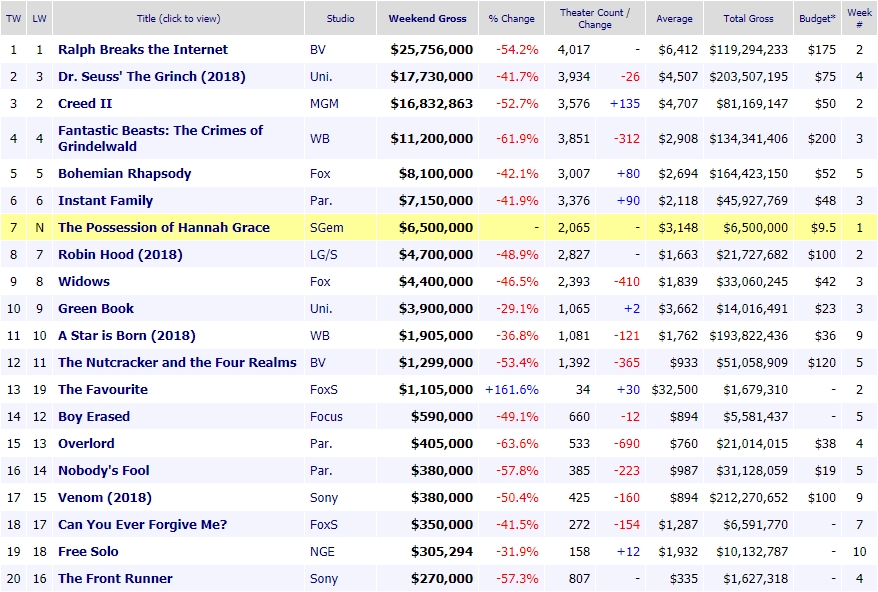Viewport: 878px width, 592px height.
Task: Open Overlord title link
Action: coord(86,444)
